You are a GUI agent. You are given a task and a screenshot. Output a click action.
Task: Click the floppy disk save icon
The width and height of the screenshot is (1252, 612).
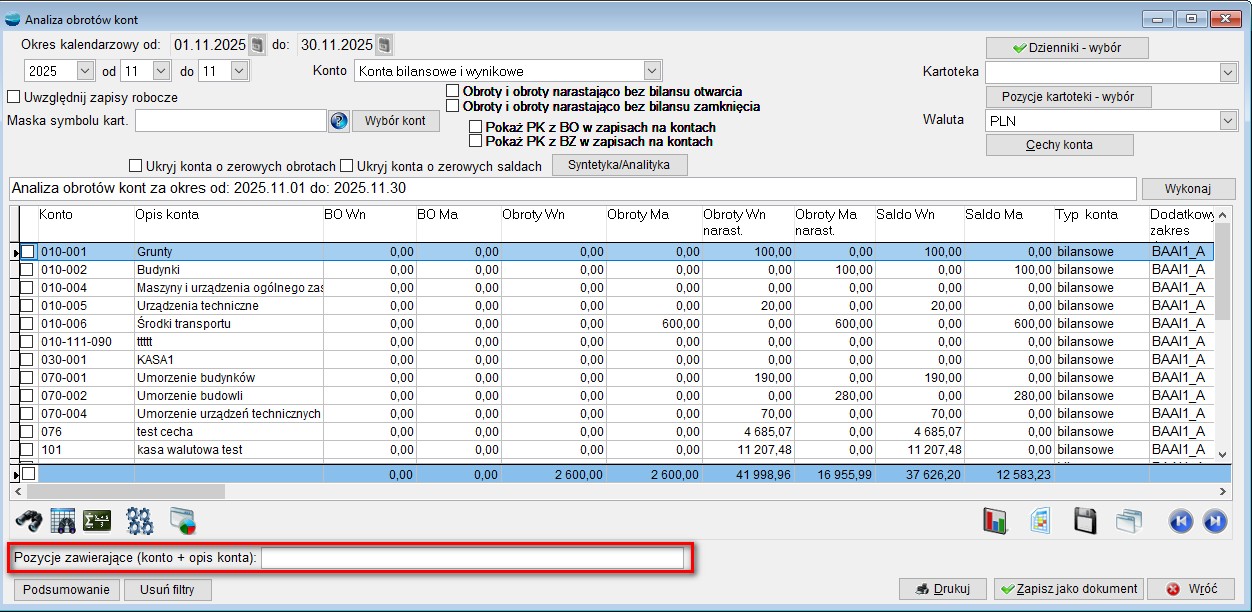pyautogui.click(x=1085, y=521)
